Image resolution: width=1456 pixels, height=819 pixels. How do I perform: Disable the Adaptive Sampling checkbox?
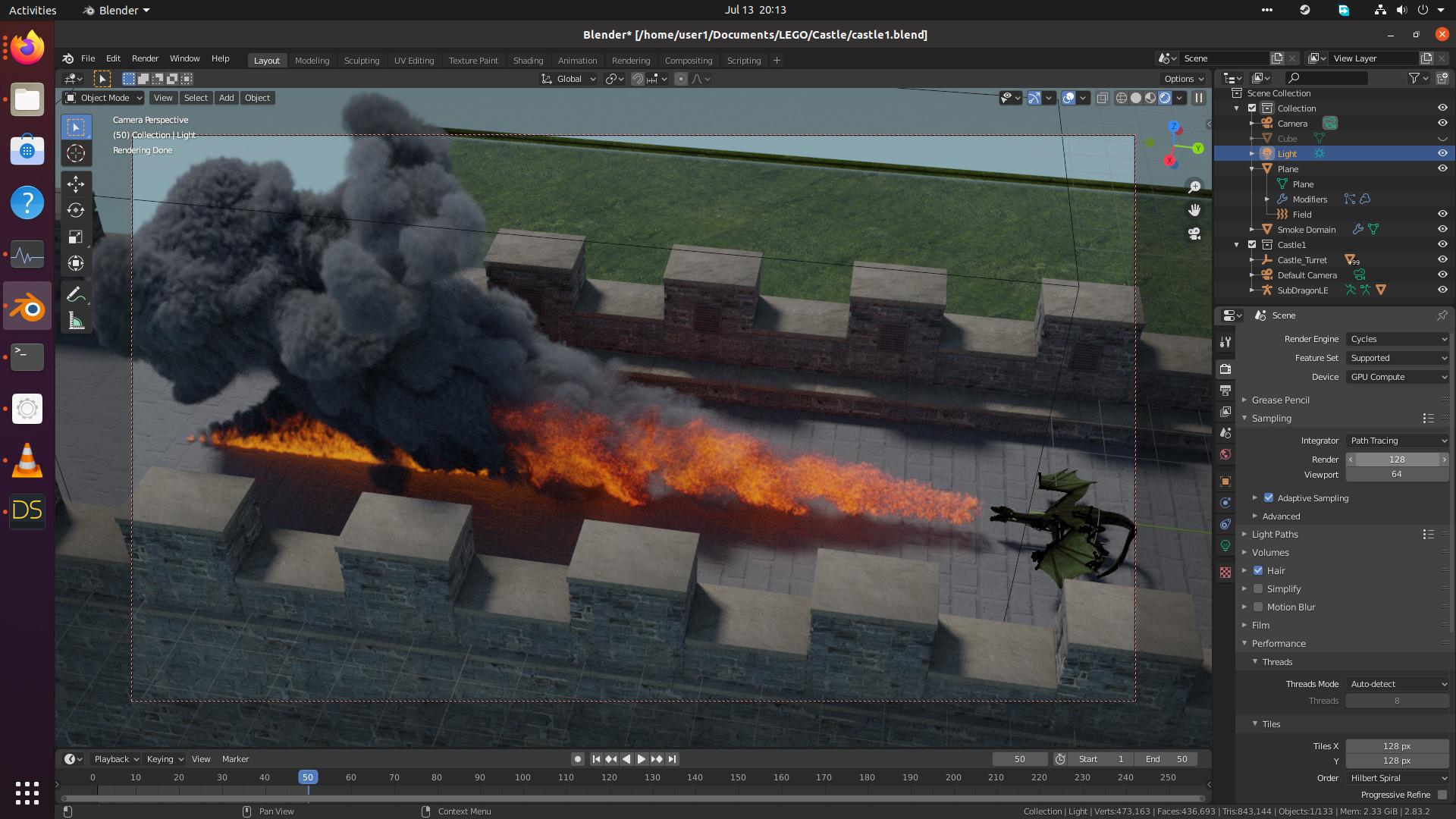pyautogui.click(x=1269, y=498)
